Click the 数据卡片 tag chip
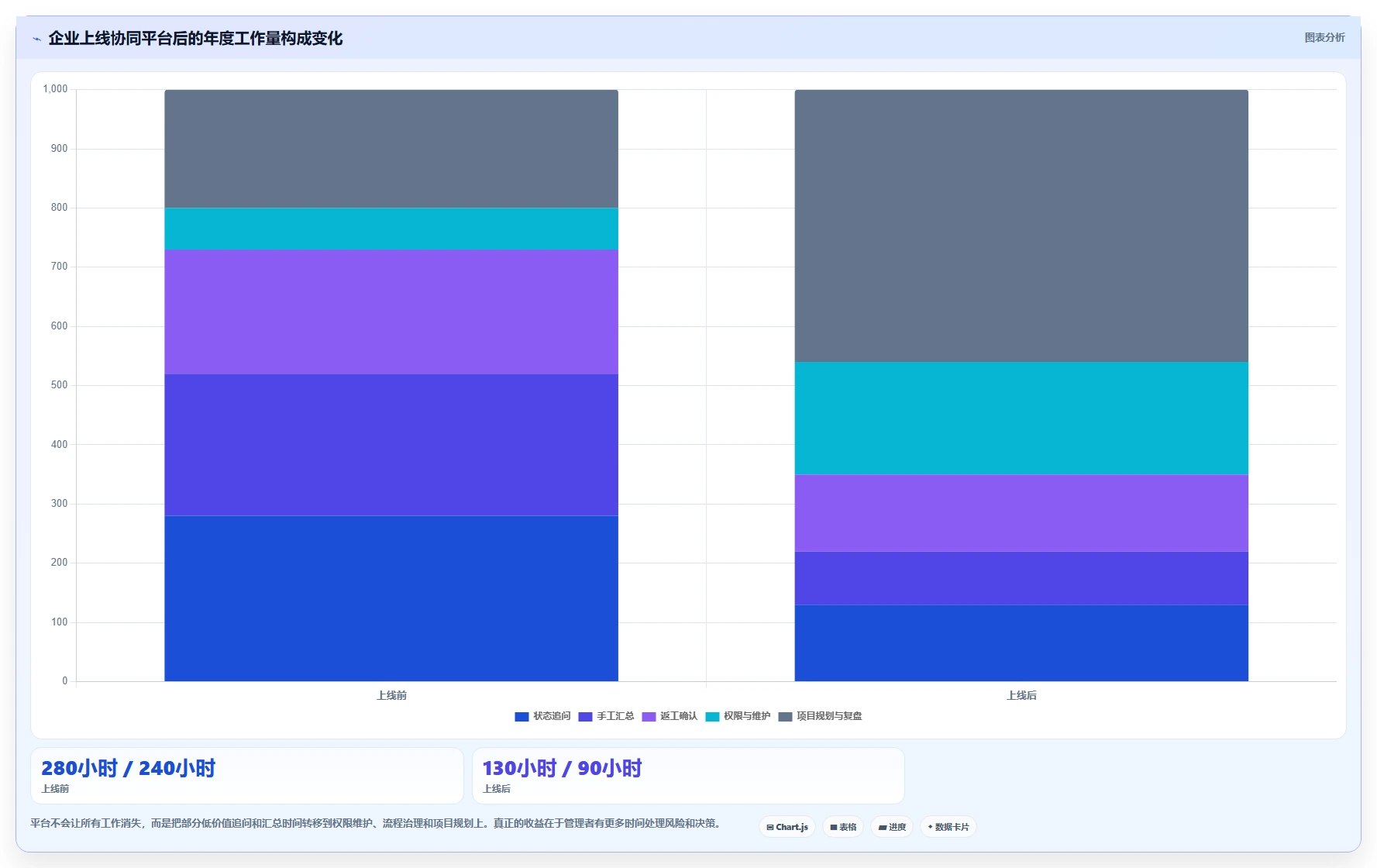The height and width of the screenshot is (868, 1377). pyautogui.click(x=948, y=827)
